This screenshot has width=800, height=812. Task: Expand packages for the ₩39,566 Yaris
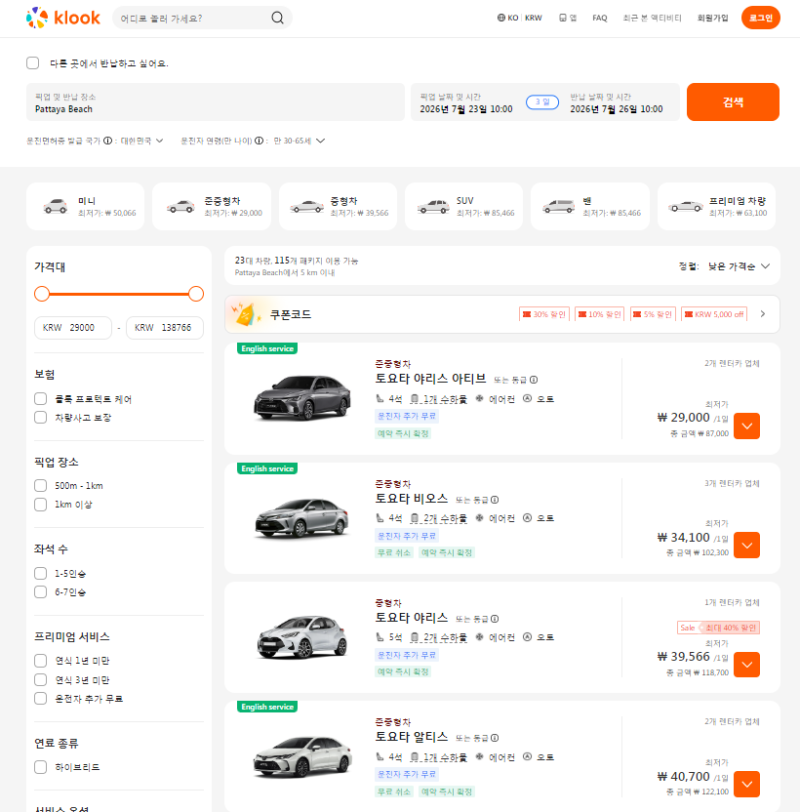pyautogui.click(x=747, y=664)
